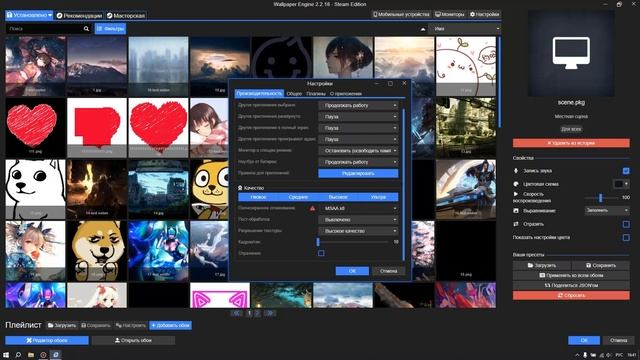Load a preset with Загрузить under Ваши пресеты
Screen dimensions: 640x360
pos(542,265)
